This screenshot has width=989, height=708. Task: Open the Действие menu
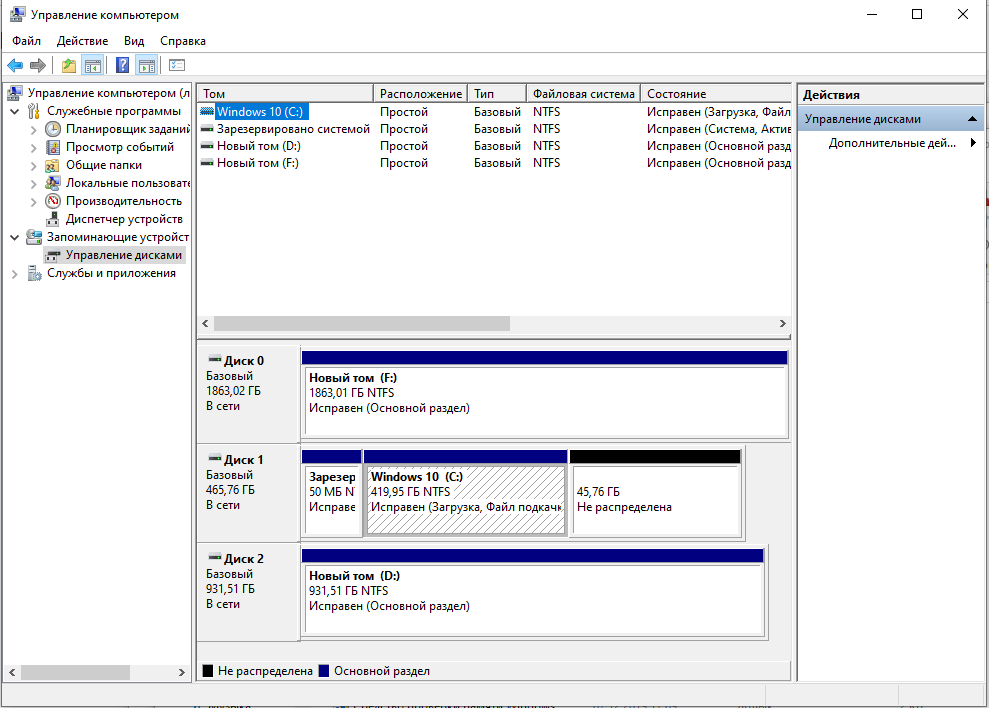point(82,41)
